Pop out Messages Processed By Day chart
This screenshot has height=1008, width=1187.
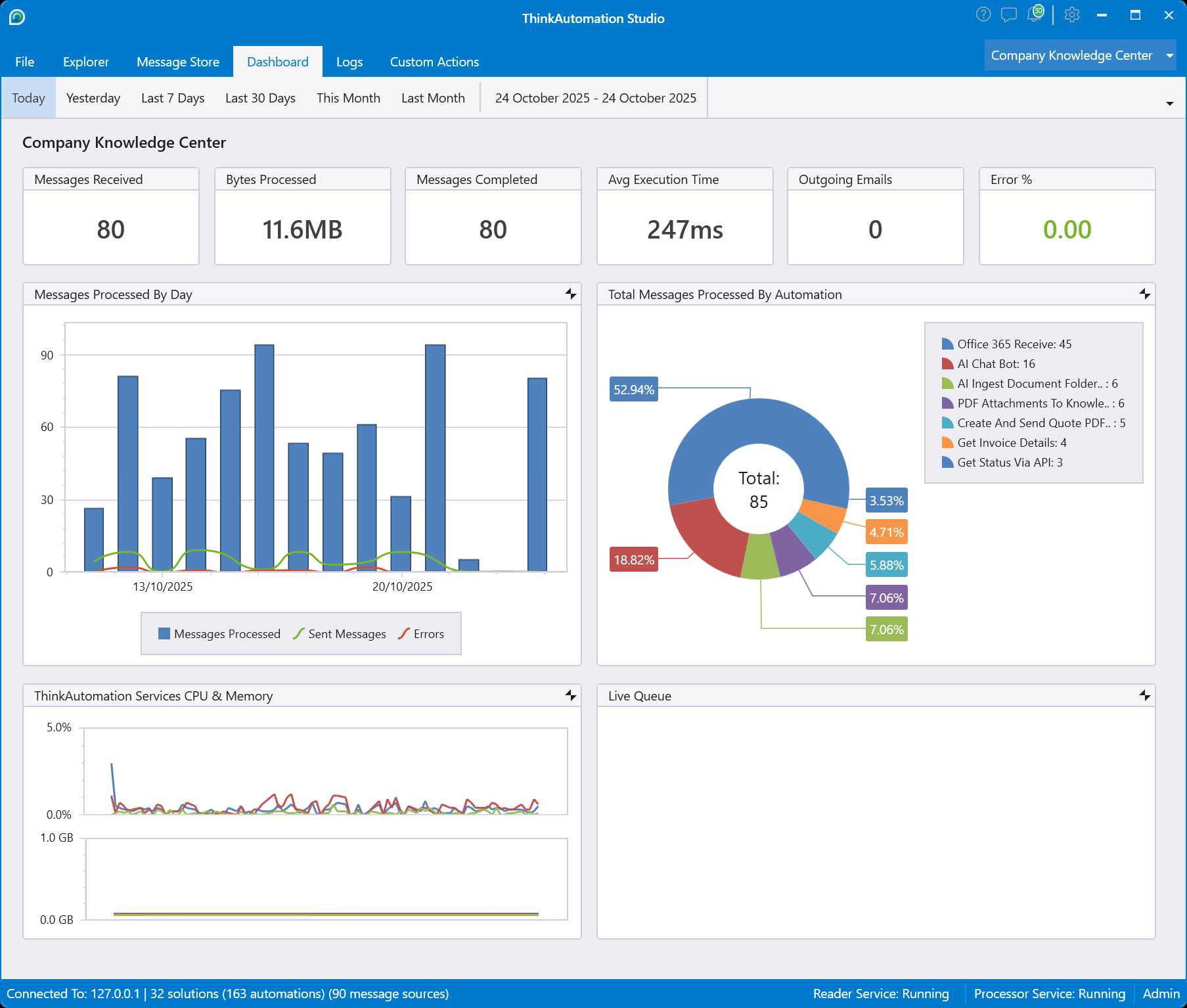click(570, 294)
